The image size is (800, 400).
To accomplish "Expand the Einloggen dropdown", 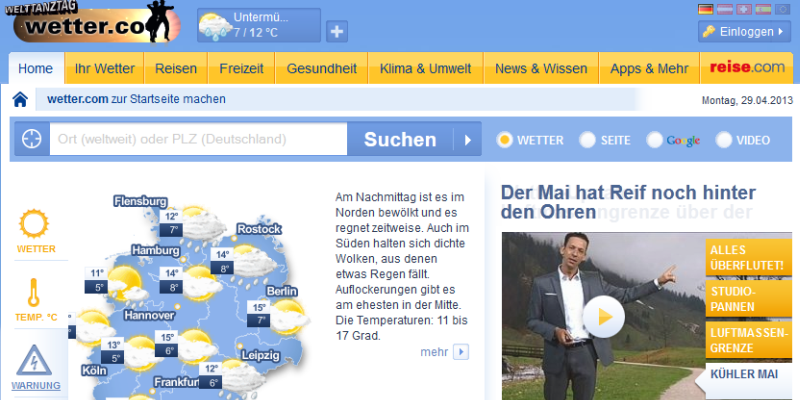I will pos(744,32).
